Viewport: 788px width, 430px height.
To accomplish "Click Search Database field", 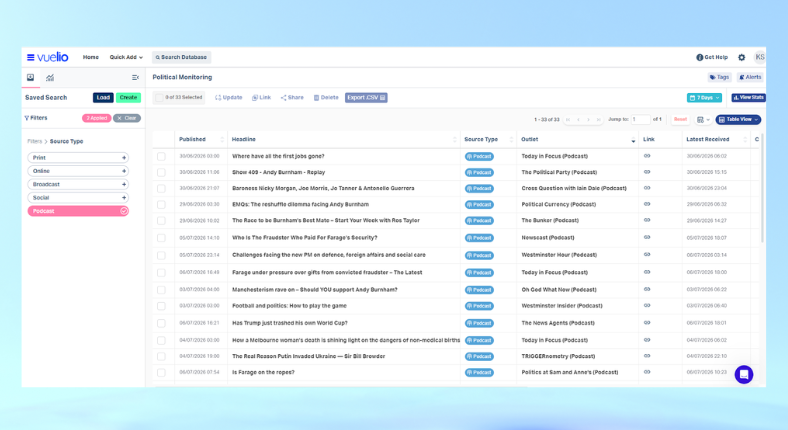I will 181,57.
